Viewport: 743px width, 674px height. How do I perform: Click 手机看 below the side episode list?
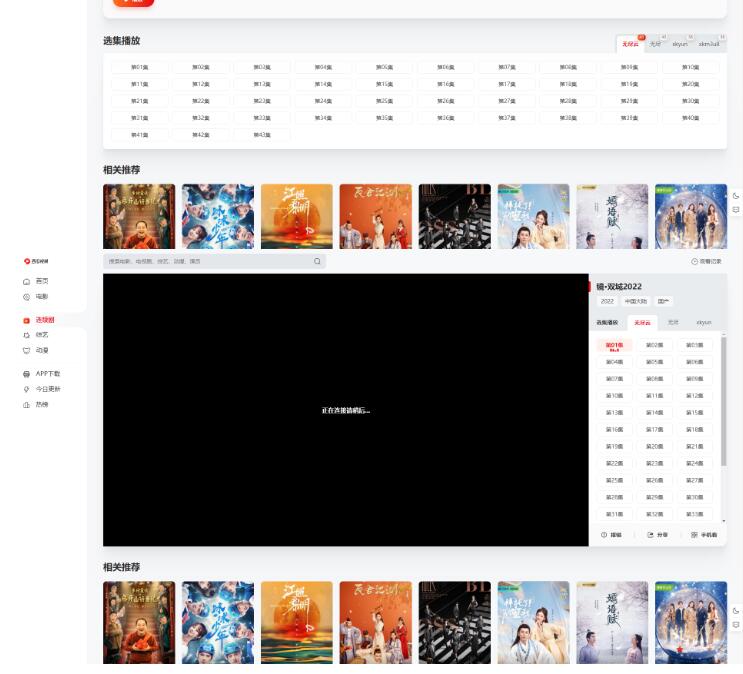pos(709,535)
